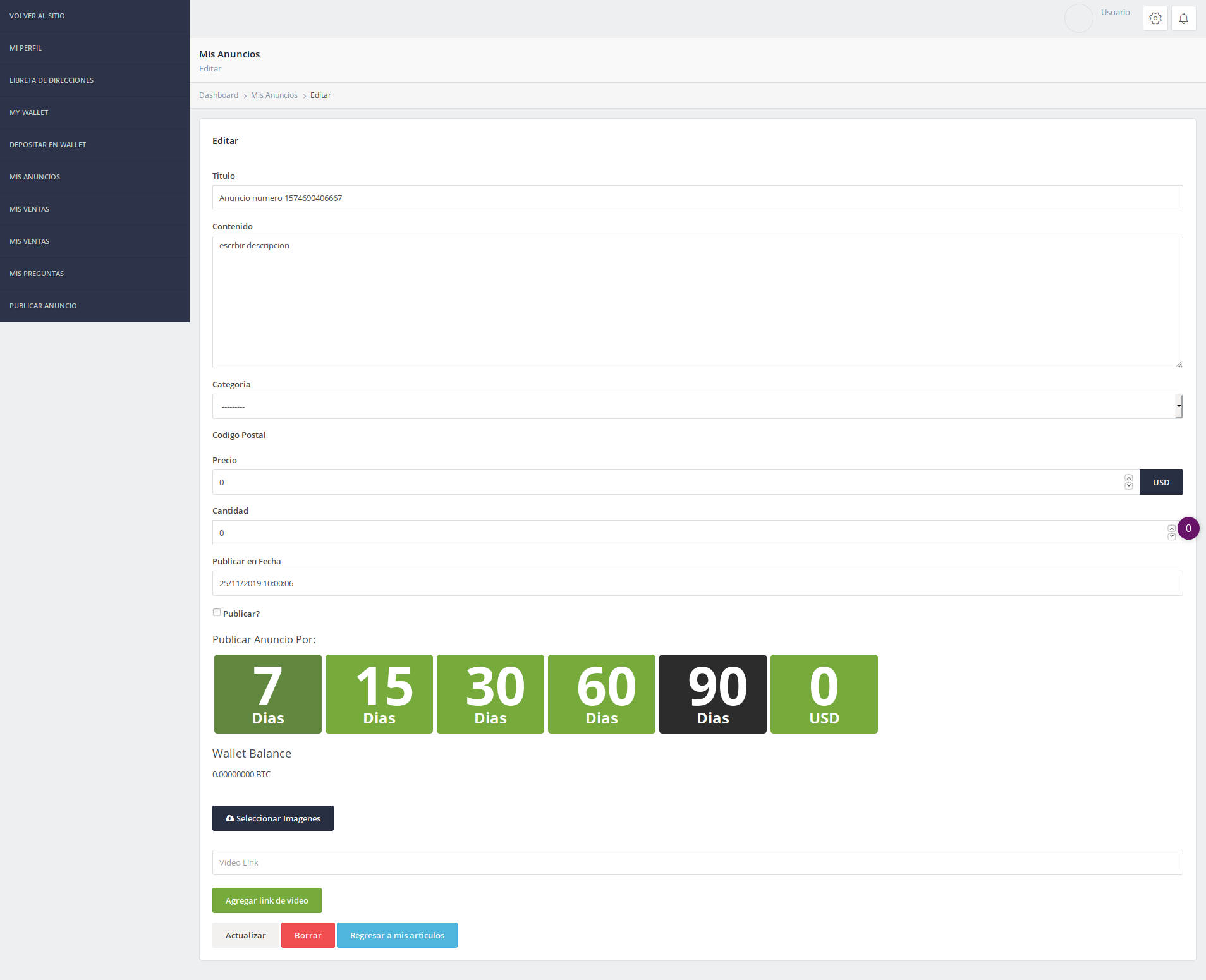Click the Codigo Postal label
The width and height of the screenshot is (1206, 980).
tap(239, 435)
